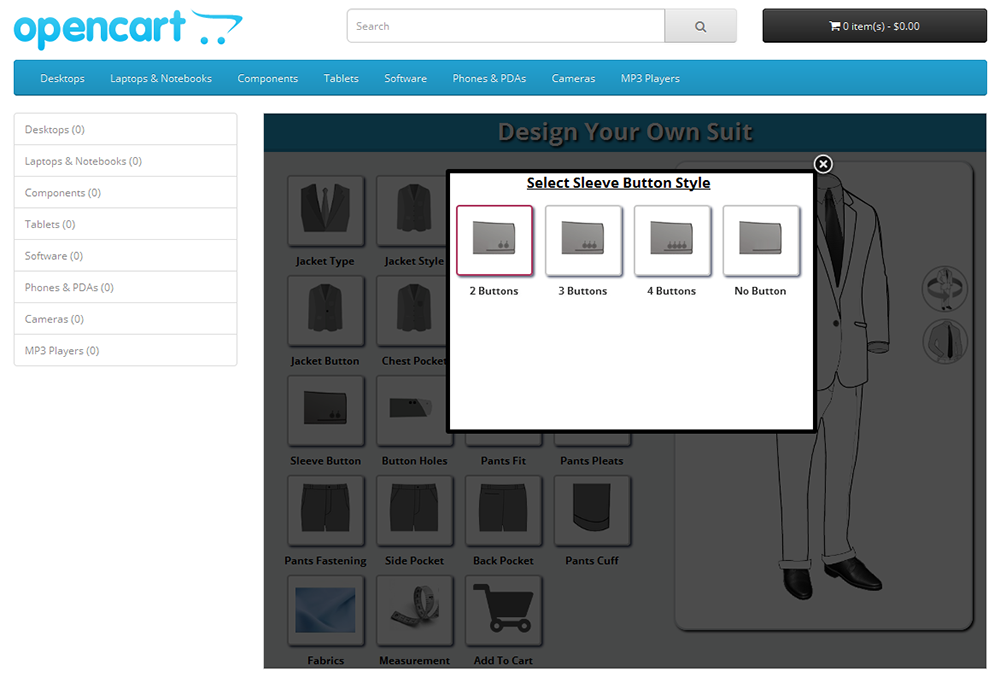Click the Select Sleeve Button Style title

[x=618, y=183]
